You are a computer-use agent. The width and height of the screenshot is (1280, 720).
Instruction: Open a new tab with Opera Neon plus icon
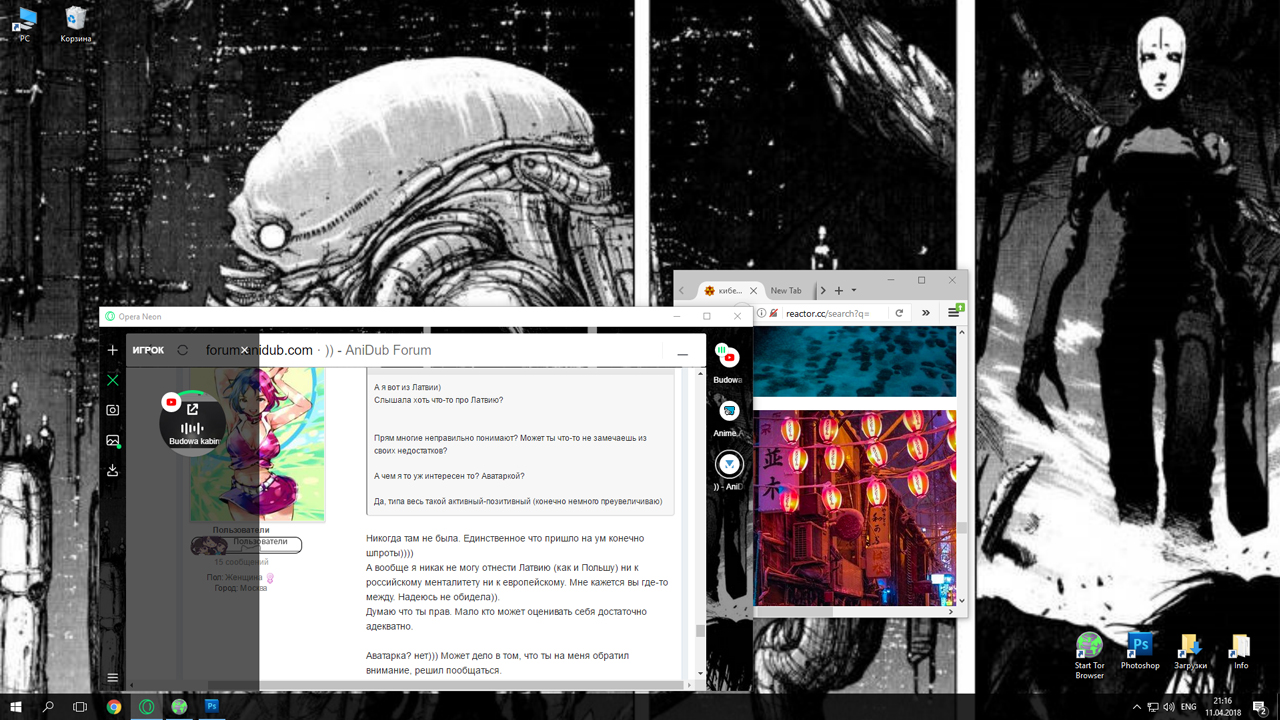click(x=113, y=350)
